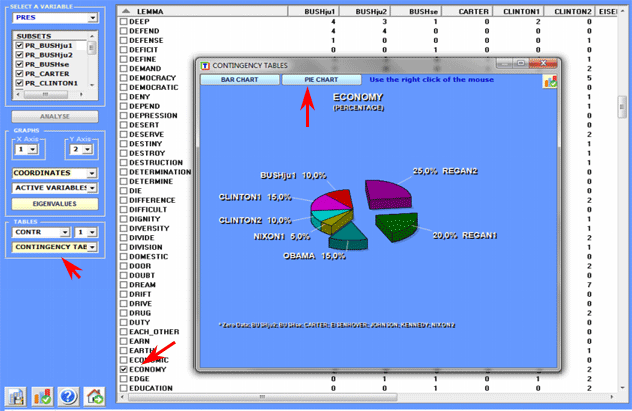Click the DETERMINATION lemma row
This screenshot has height=411, width=632.
point(160,172)
